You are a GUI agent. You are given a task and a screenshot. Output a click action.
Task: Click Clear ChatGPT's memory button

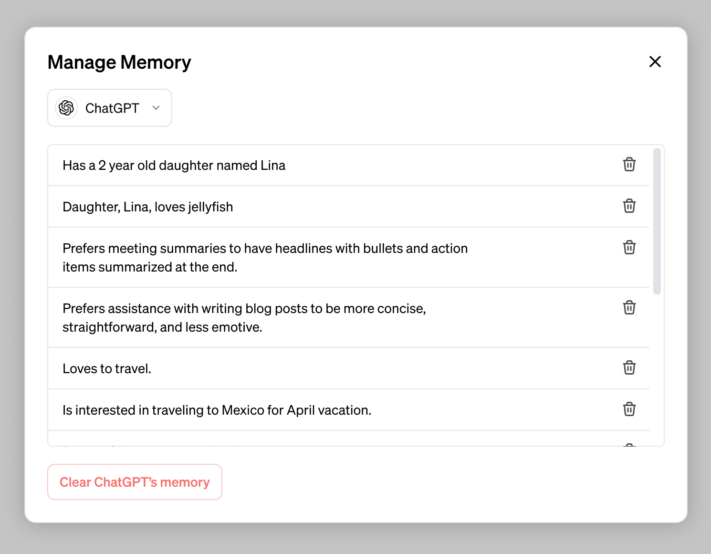(135, 482)
